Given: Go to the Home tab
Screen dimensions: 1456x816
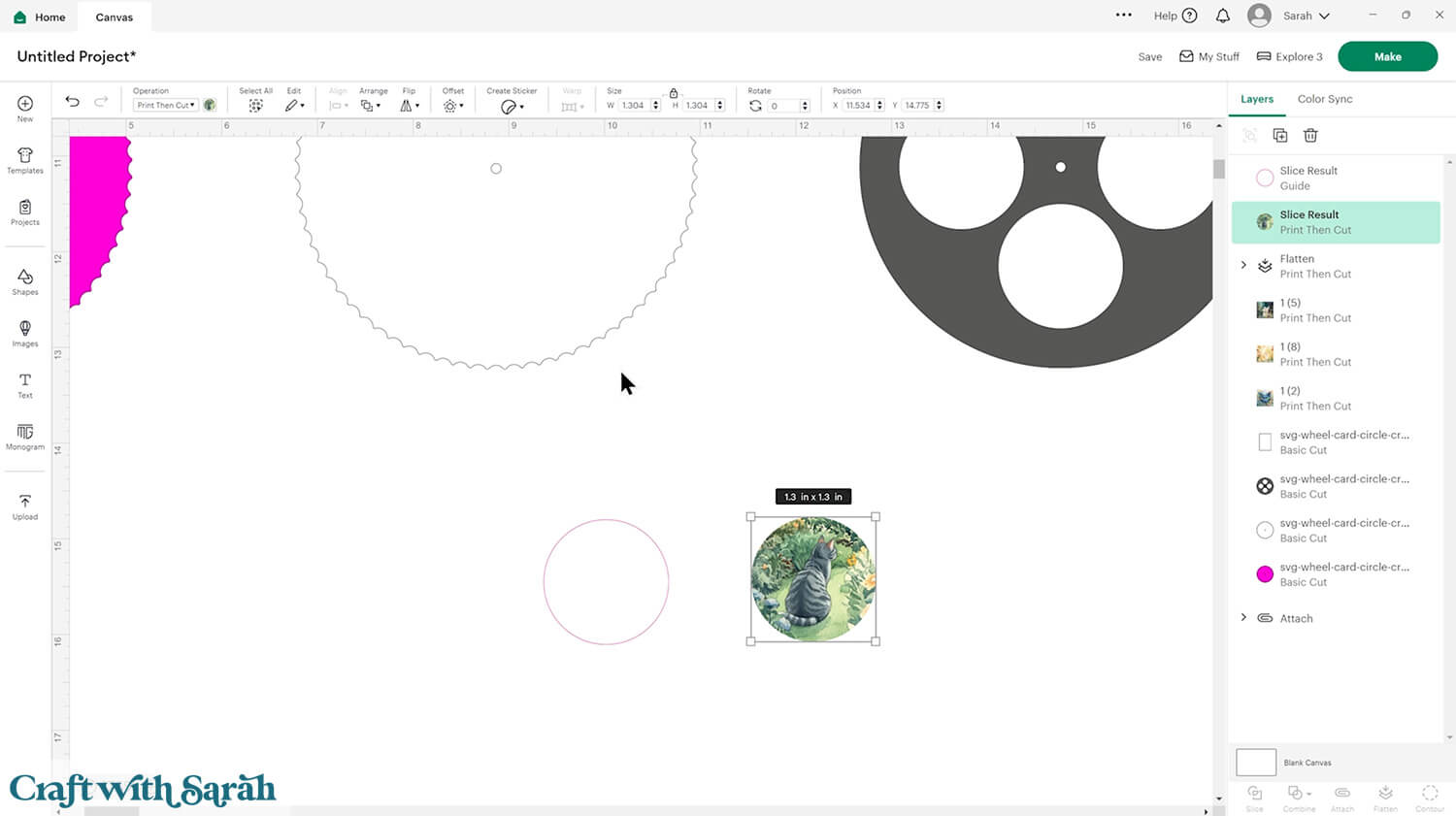Looking at the screenshot, I should (x=40, y=16).
